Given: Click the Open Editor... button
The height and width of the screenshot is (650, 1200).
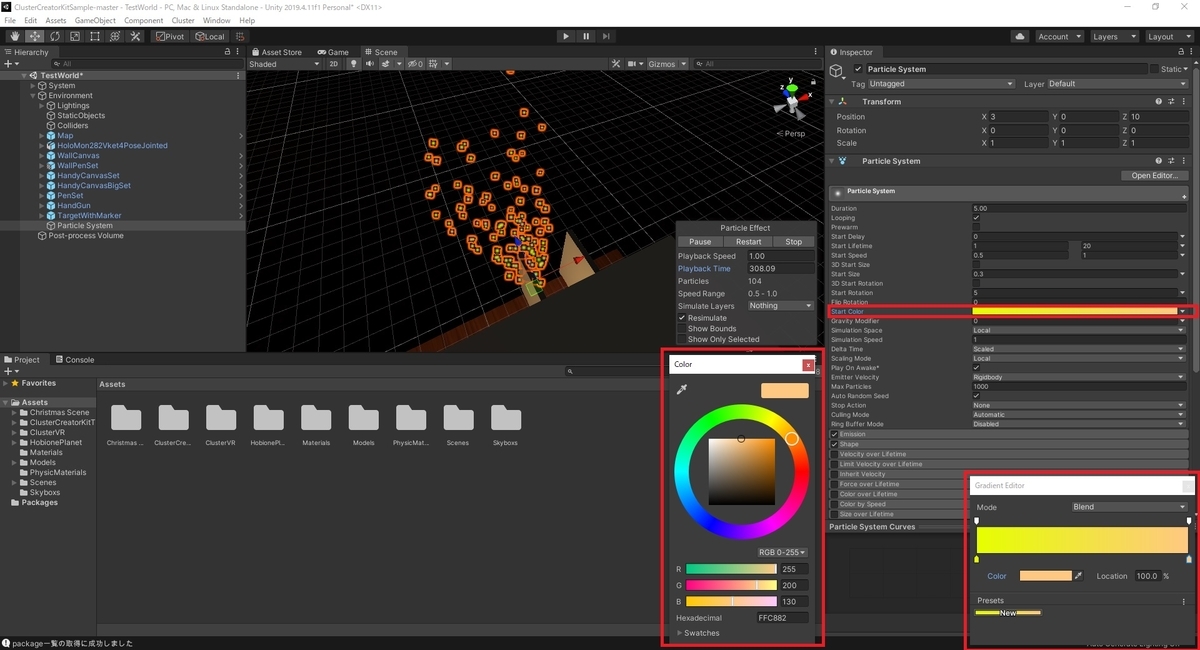Looking at the screenshot, I should point(1154,176).
